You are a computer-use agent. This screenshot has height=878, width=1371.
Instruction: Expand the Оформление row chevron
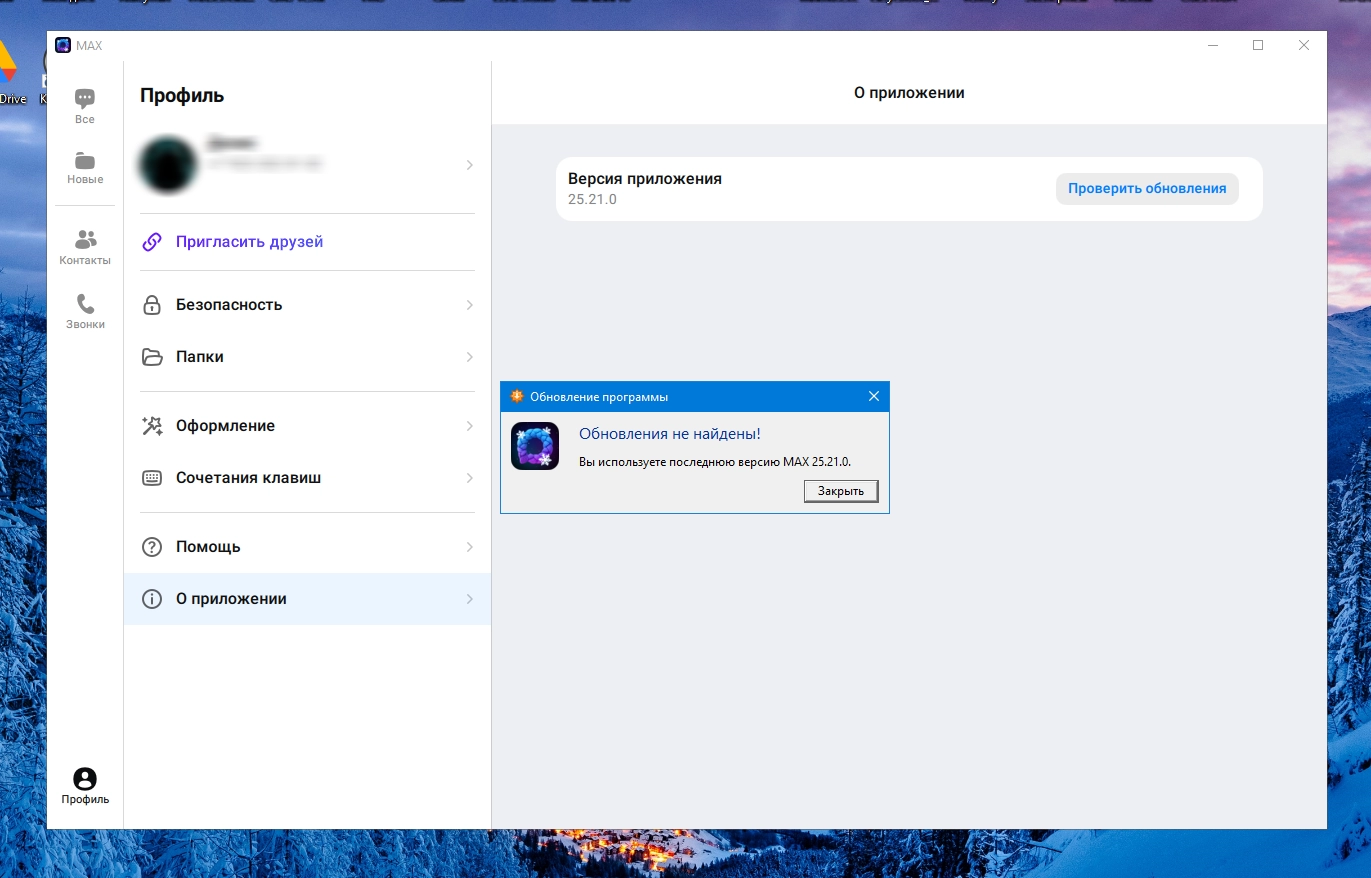pos(470,426)
